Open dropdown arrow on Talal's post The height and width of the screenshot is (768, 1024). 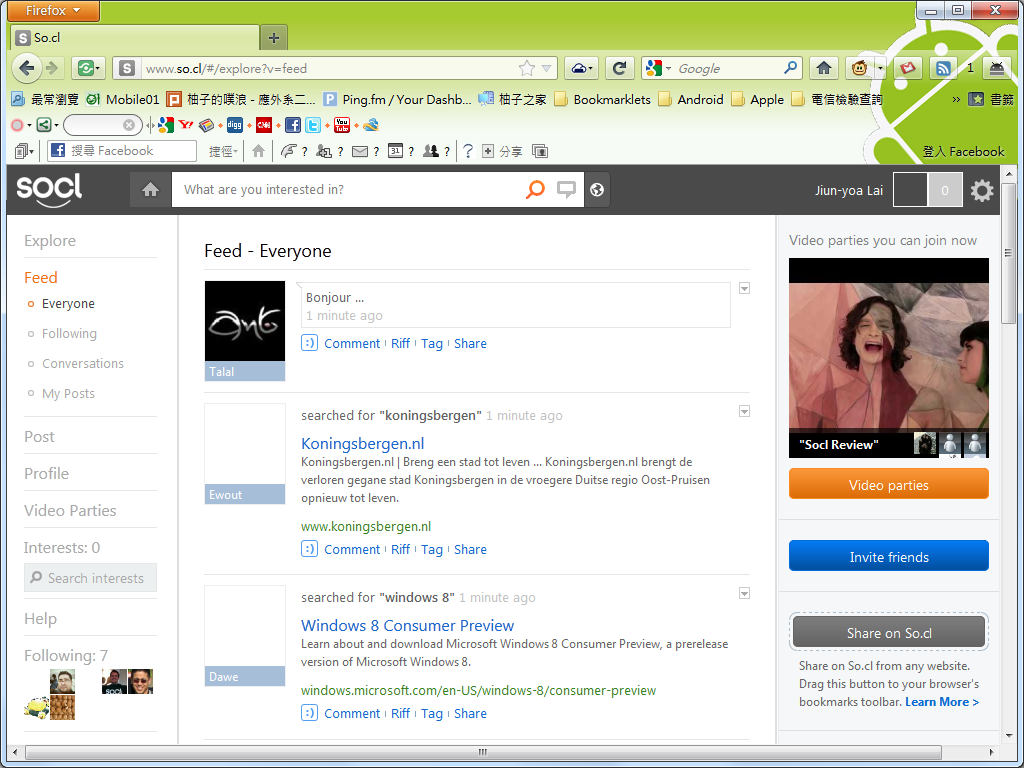pyautogui.click(x=744, y=289)
